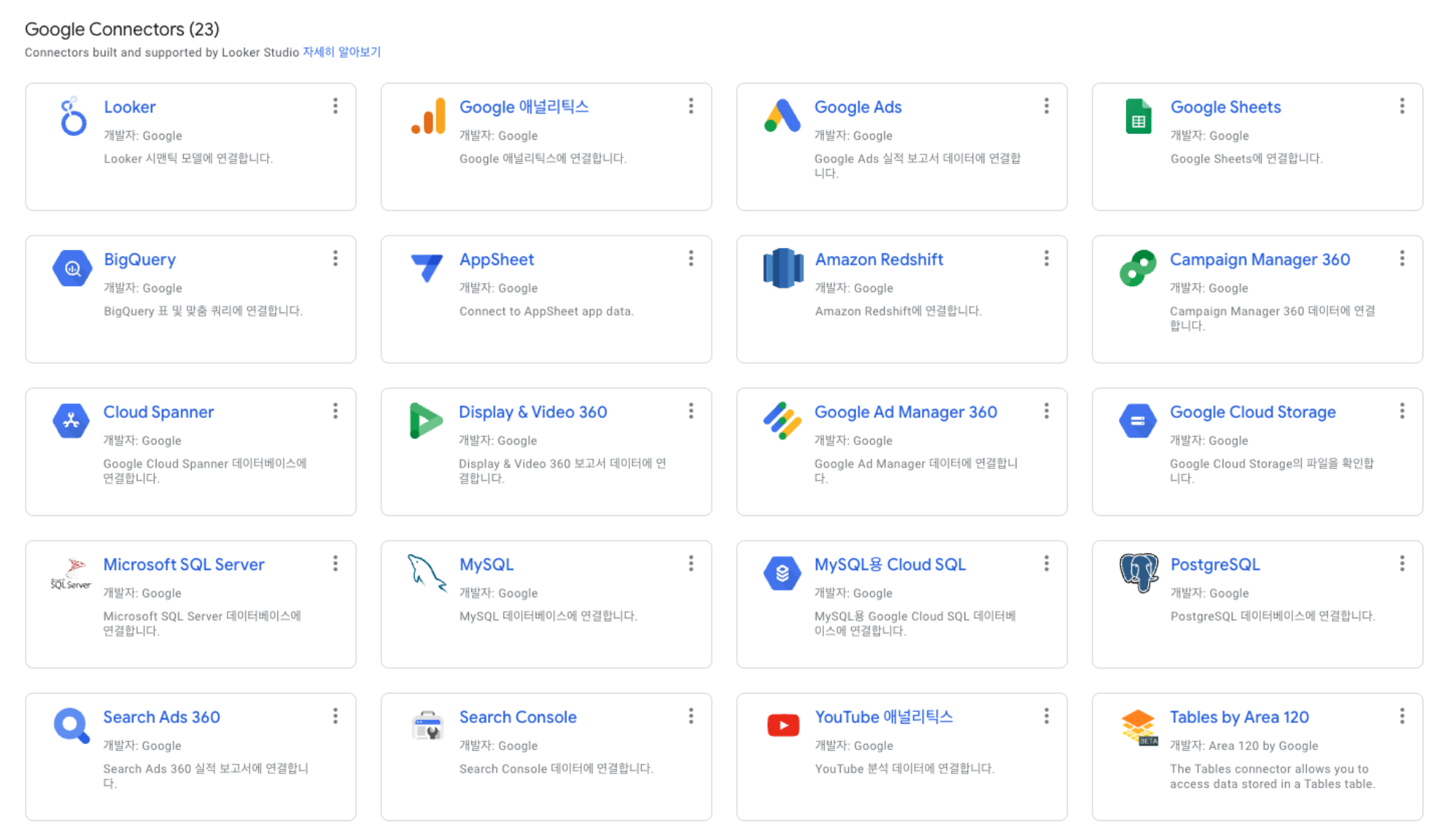1446x840 pixels.
Task: Select the Display & Video 360 title
Action: (x=532, y=412)
